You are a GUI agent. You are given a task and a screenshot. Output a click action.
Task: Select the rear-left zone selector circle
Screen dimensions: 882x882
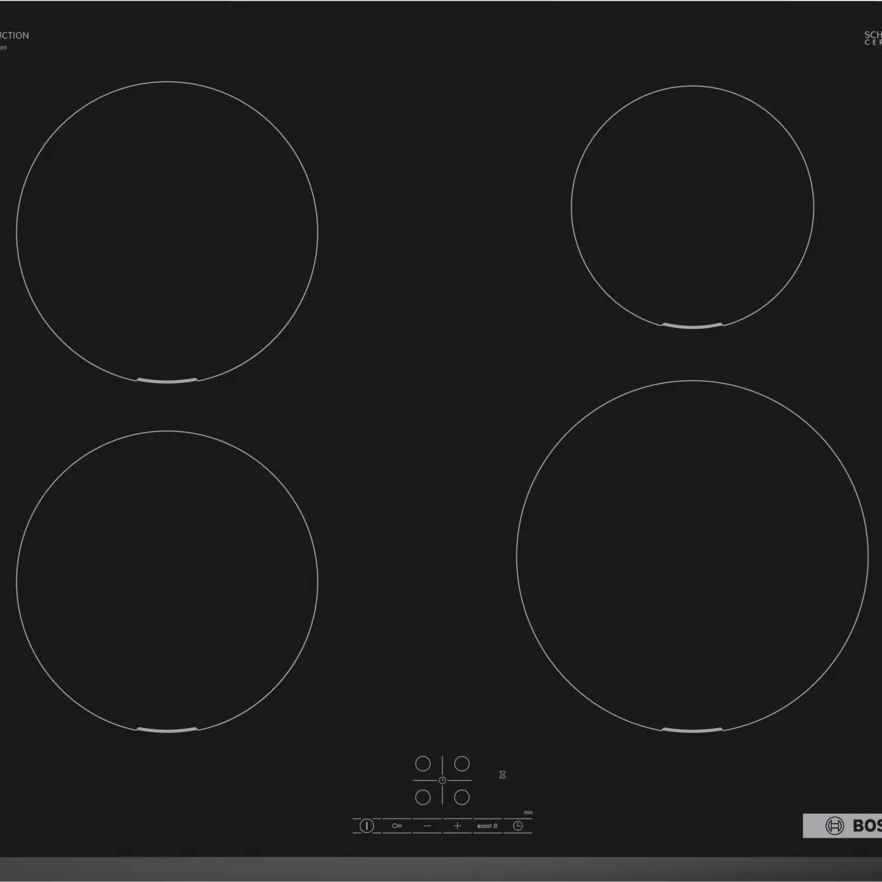pos(422,764)
